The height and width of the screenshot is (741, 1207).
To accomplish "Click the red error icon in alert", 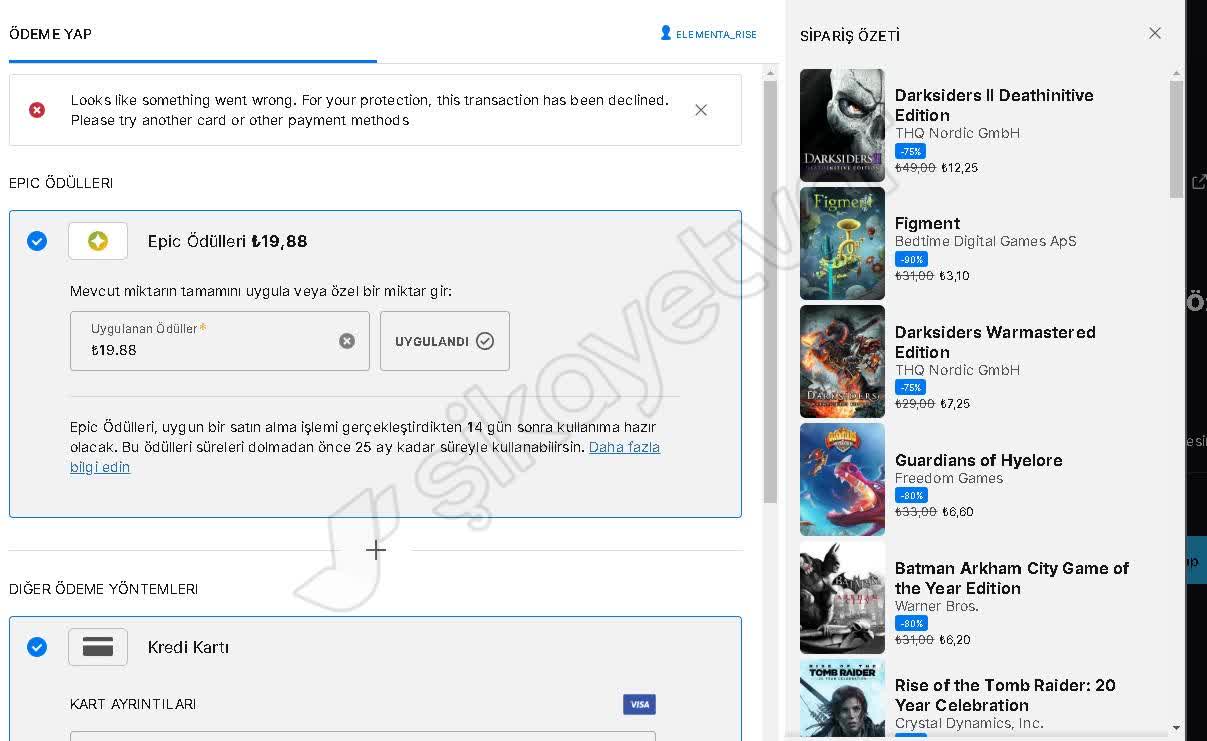I will [37, 110].
